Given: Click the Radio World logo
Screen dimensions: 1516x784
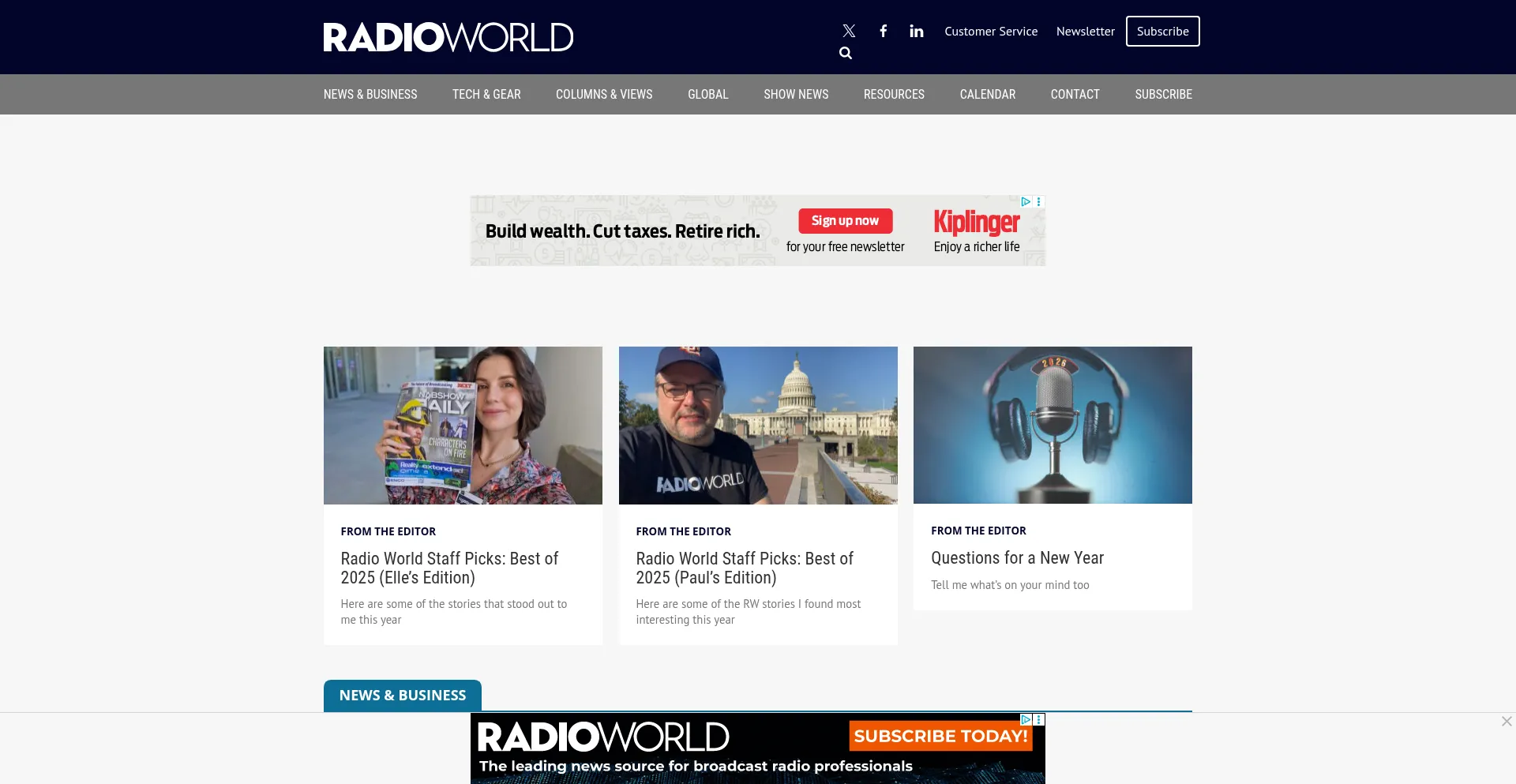Looking at the screenshot, I should tap(448, 36).
